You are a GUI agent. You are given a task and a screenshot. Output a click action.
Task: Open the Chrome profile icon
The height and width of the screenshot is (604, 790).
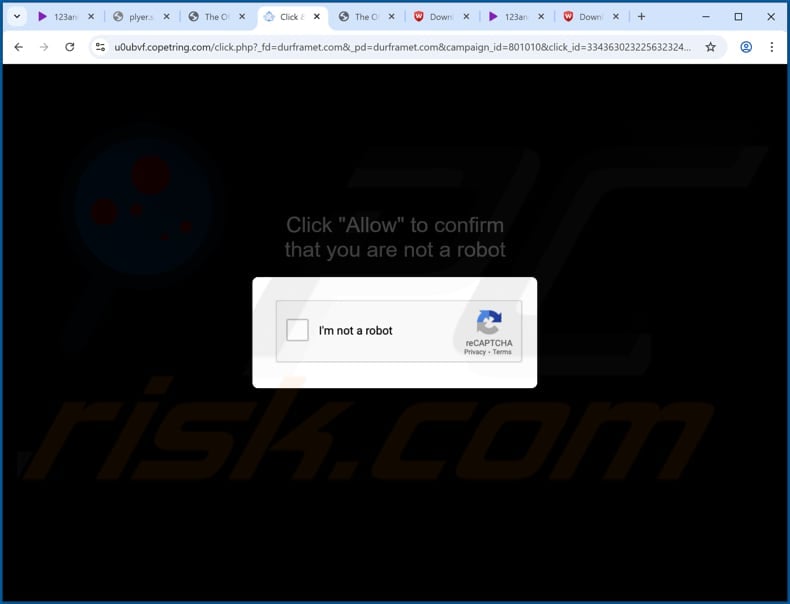tap(746, 47)
